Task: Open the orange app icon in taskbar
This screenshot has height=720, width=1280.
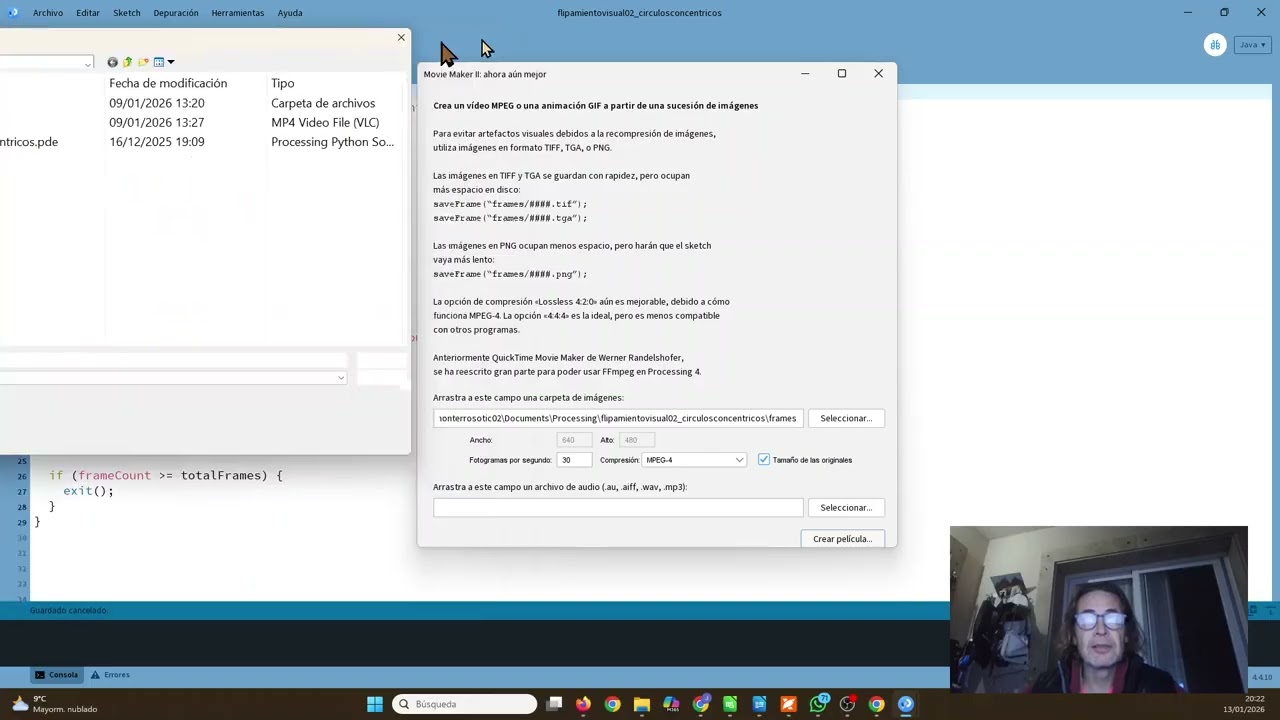Action: tap(788, 704)
